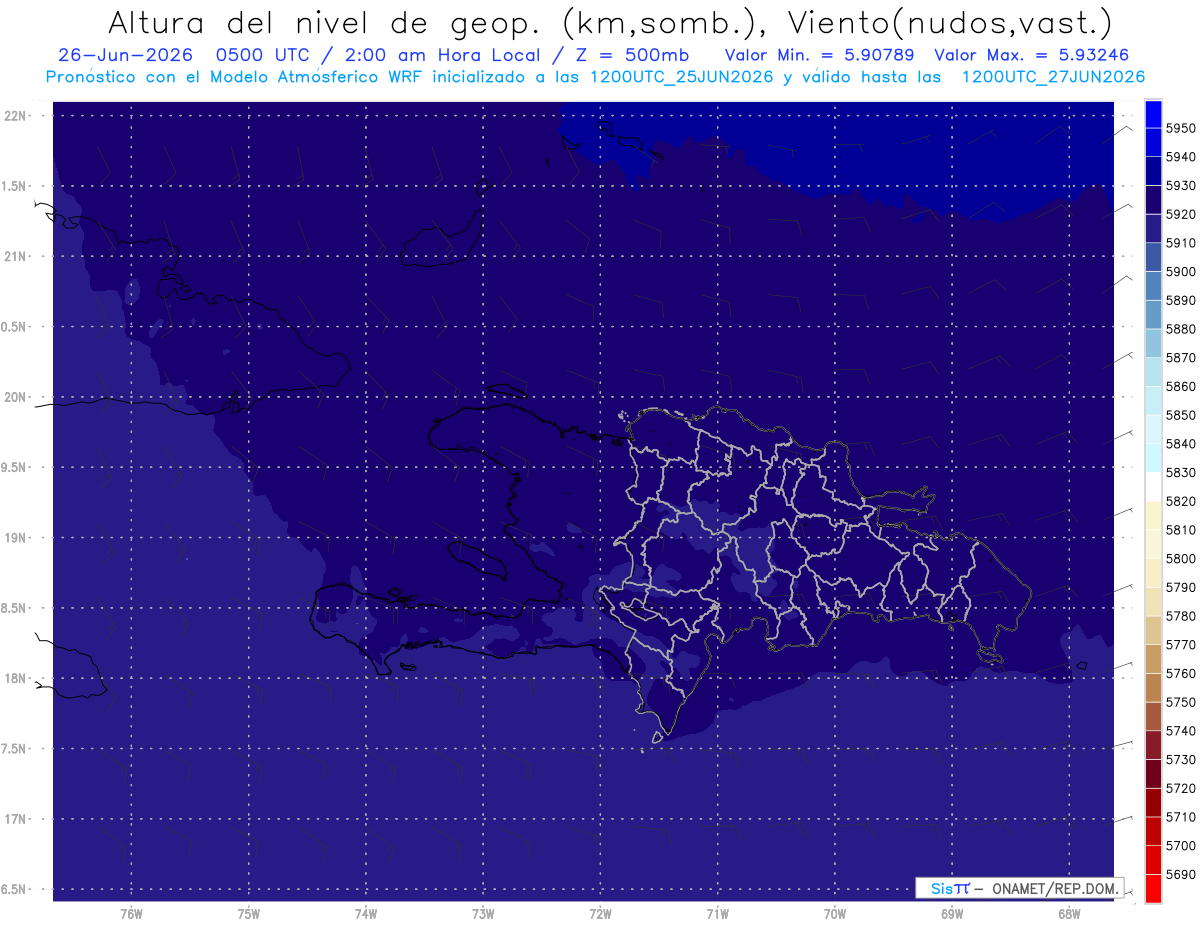
Task: Click the '8.5N' latitude axis label
Action: coord(14,608)
